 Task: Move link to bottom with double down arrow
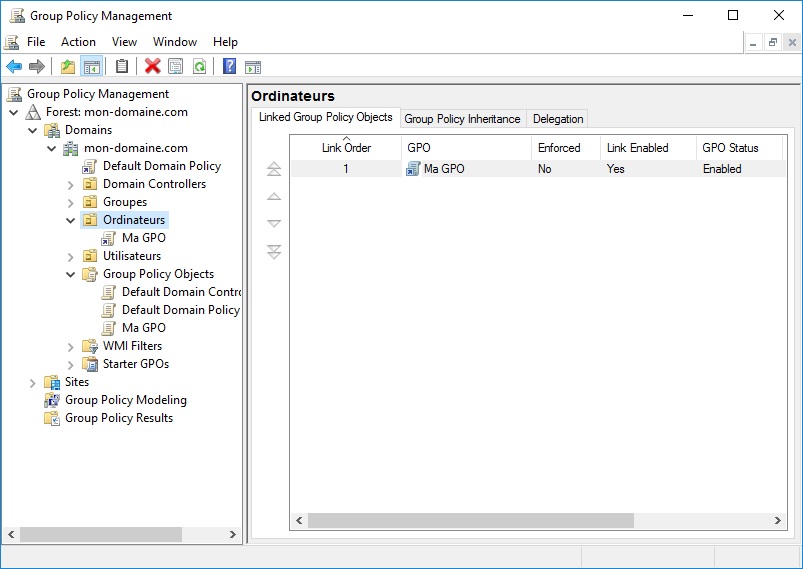274,251
